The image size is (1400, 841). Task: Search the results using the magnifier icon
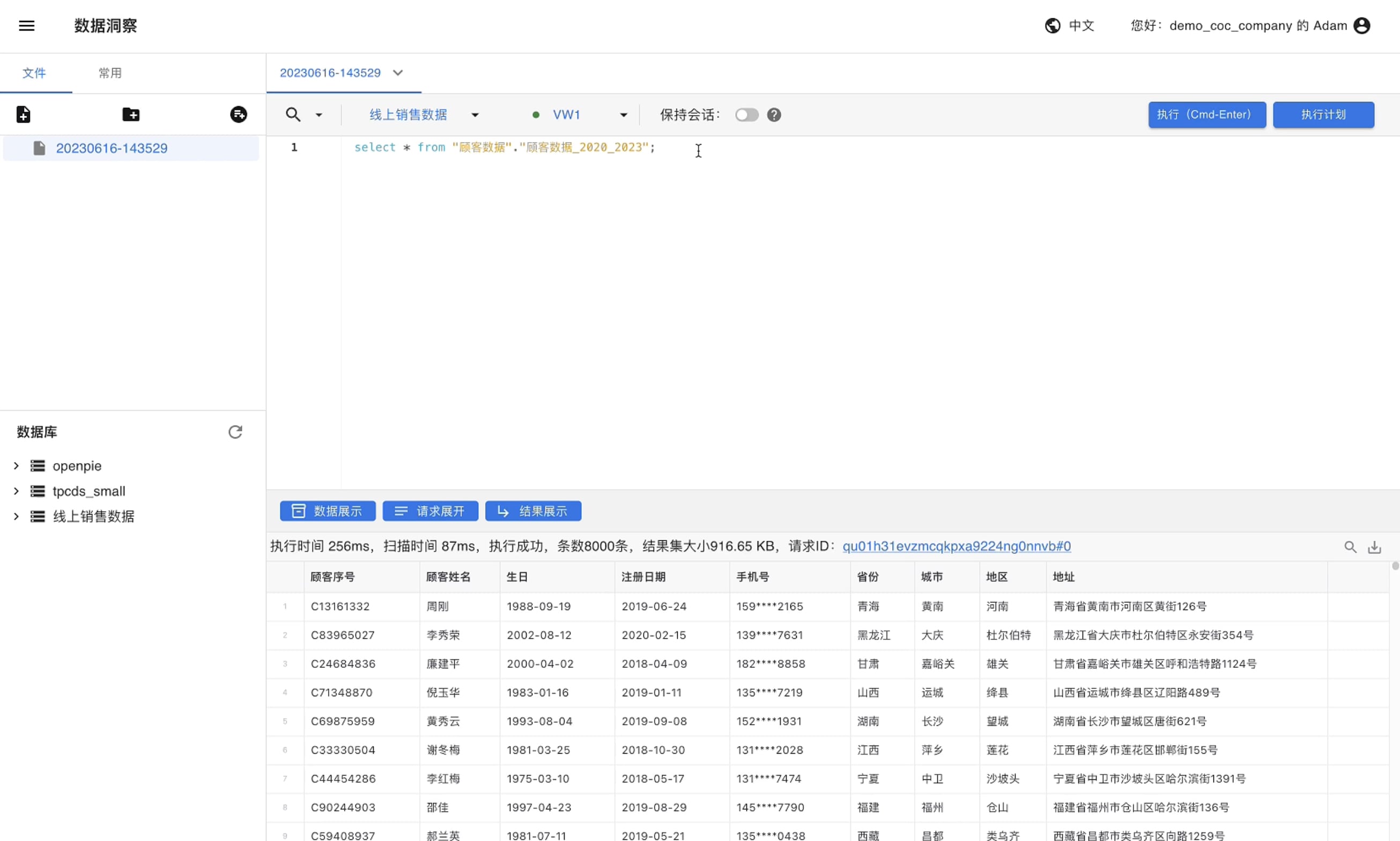pos(1351,547)
